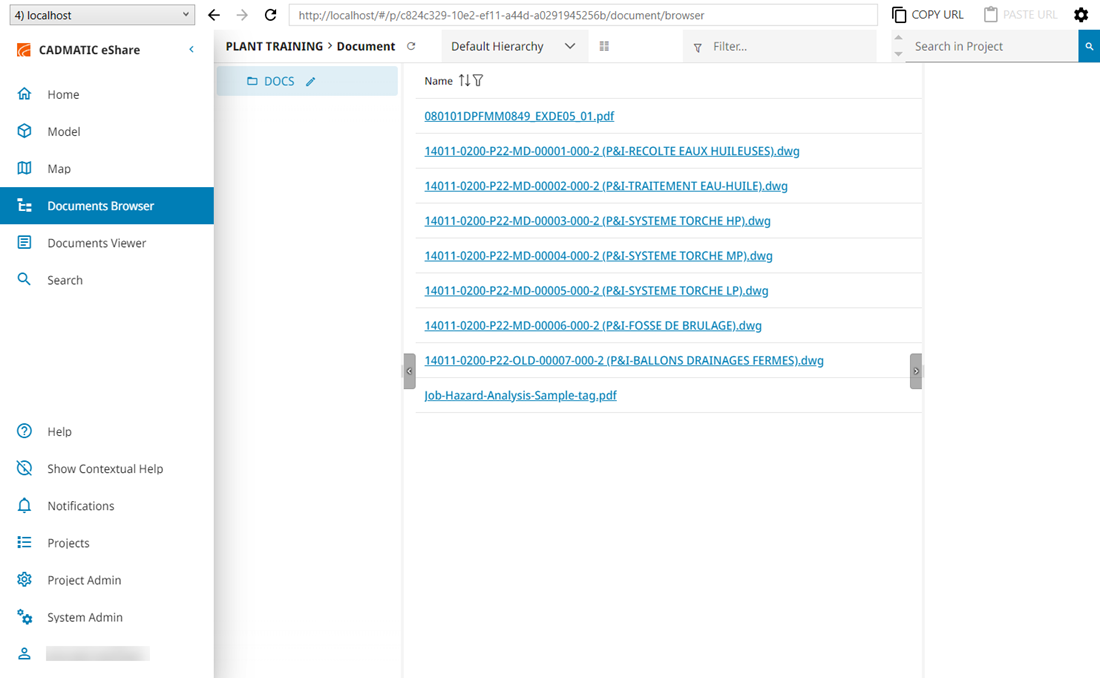Click the System Admin gears icon
Screen dimensions: 1100x678
tap(25, 617)
